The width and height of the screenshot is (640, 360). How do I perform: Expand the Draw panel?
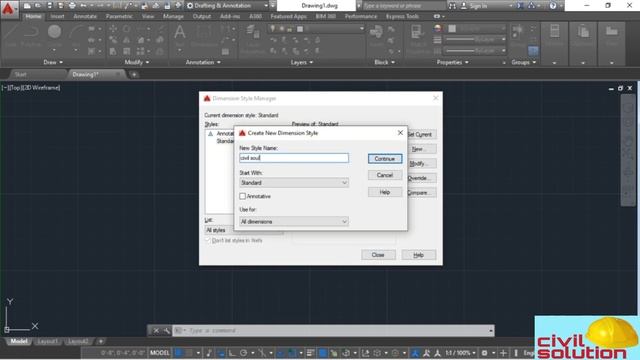pyautogui.click(x=53, y=62)
